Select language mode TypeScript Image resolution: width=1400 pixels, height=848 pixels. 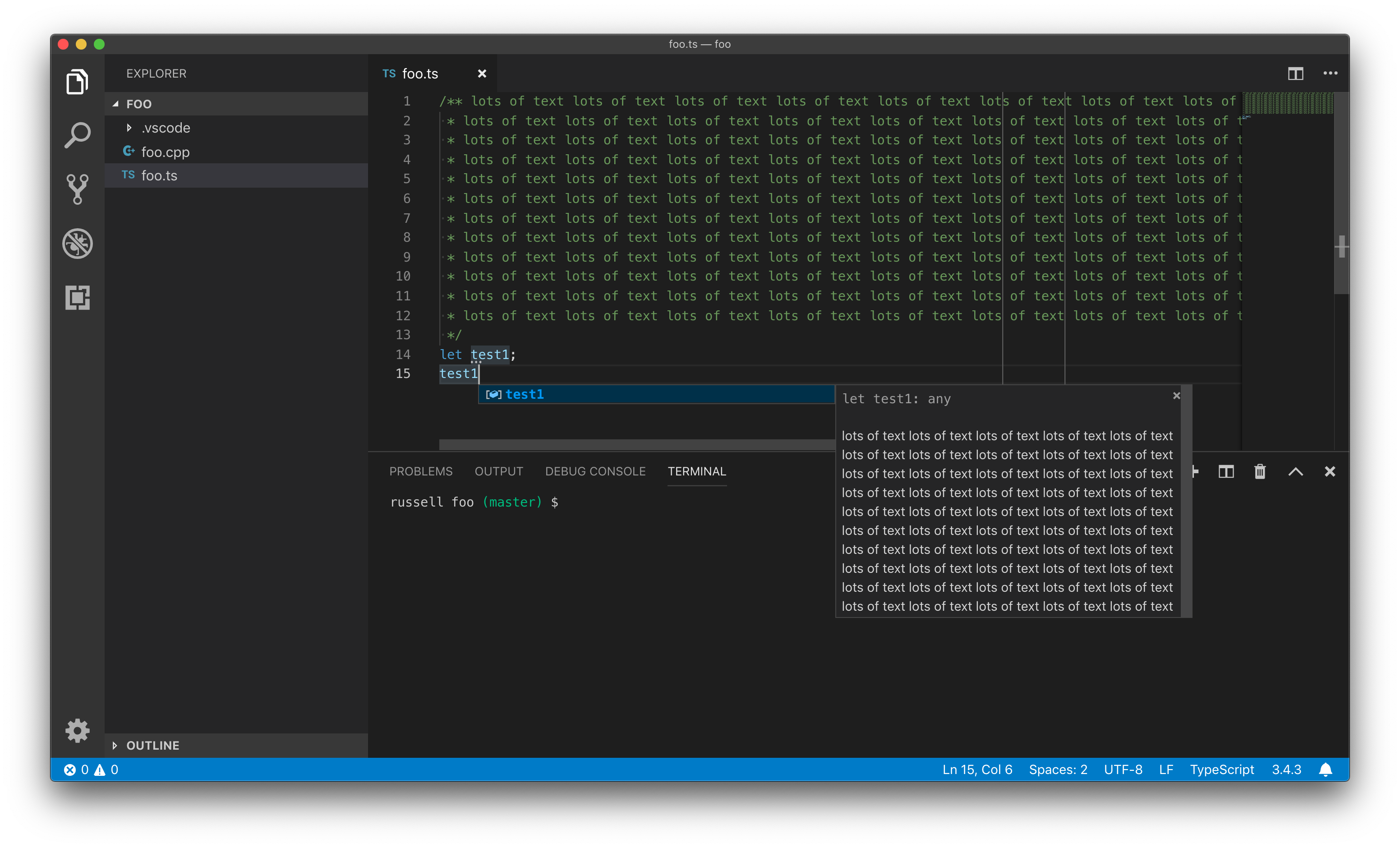coord(1221,770)
